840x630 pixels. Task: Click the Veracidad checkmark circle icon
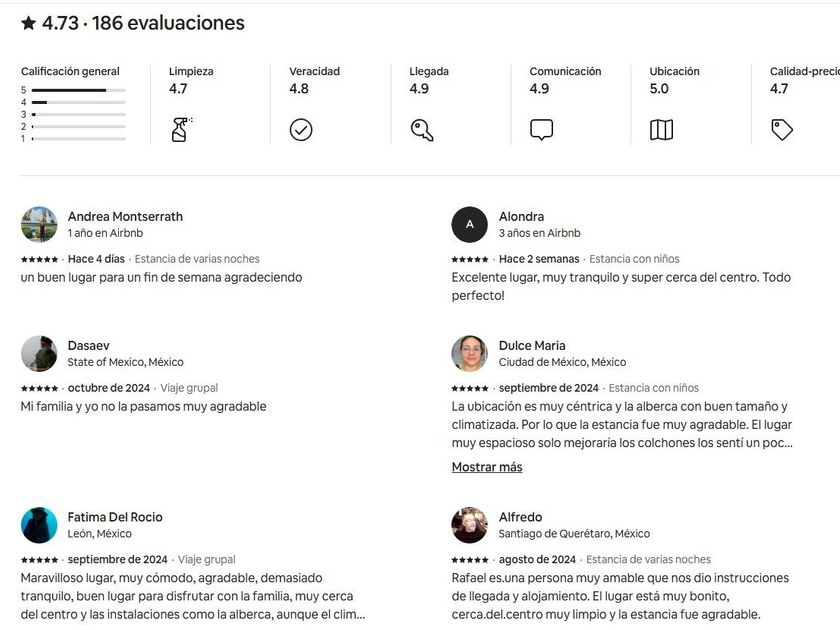[301, 129]
